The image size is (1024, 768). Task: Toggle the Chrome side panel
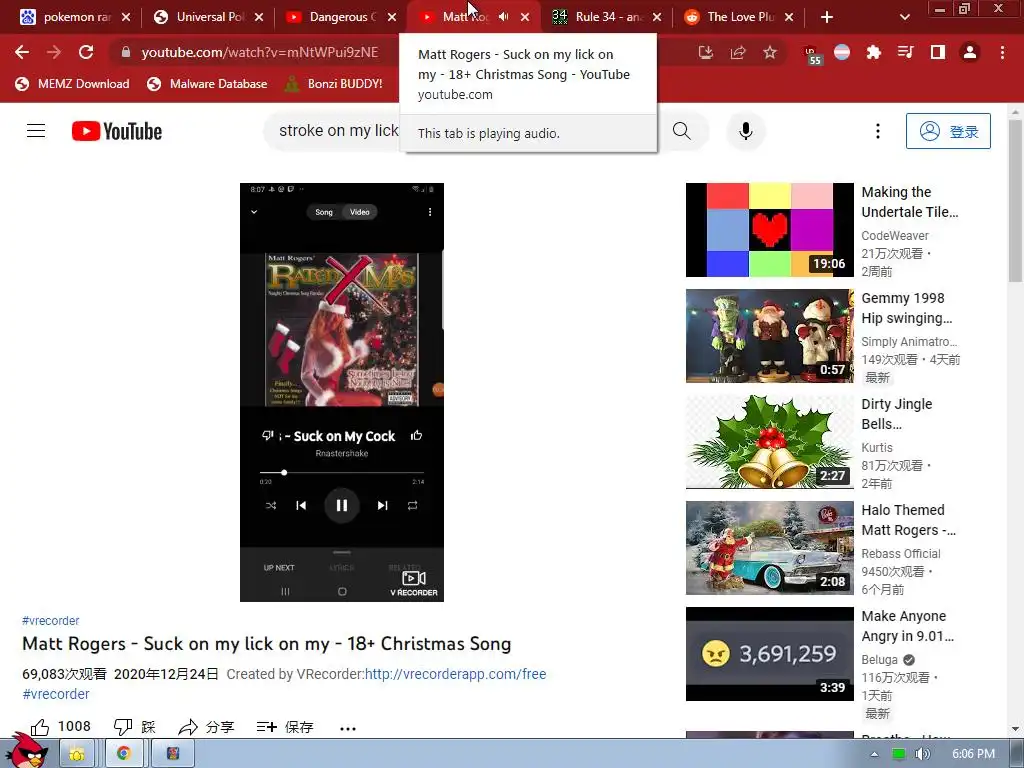pos(938,52)
